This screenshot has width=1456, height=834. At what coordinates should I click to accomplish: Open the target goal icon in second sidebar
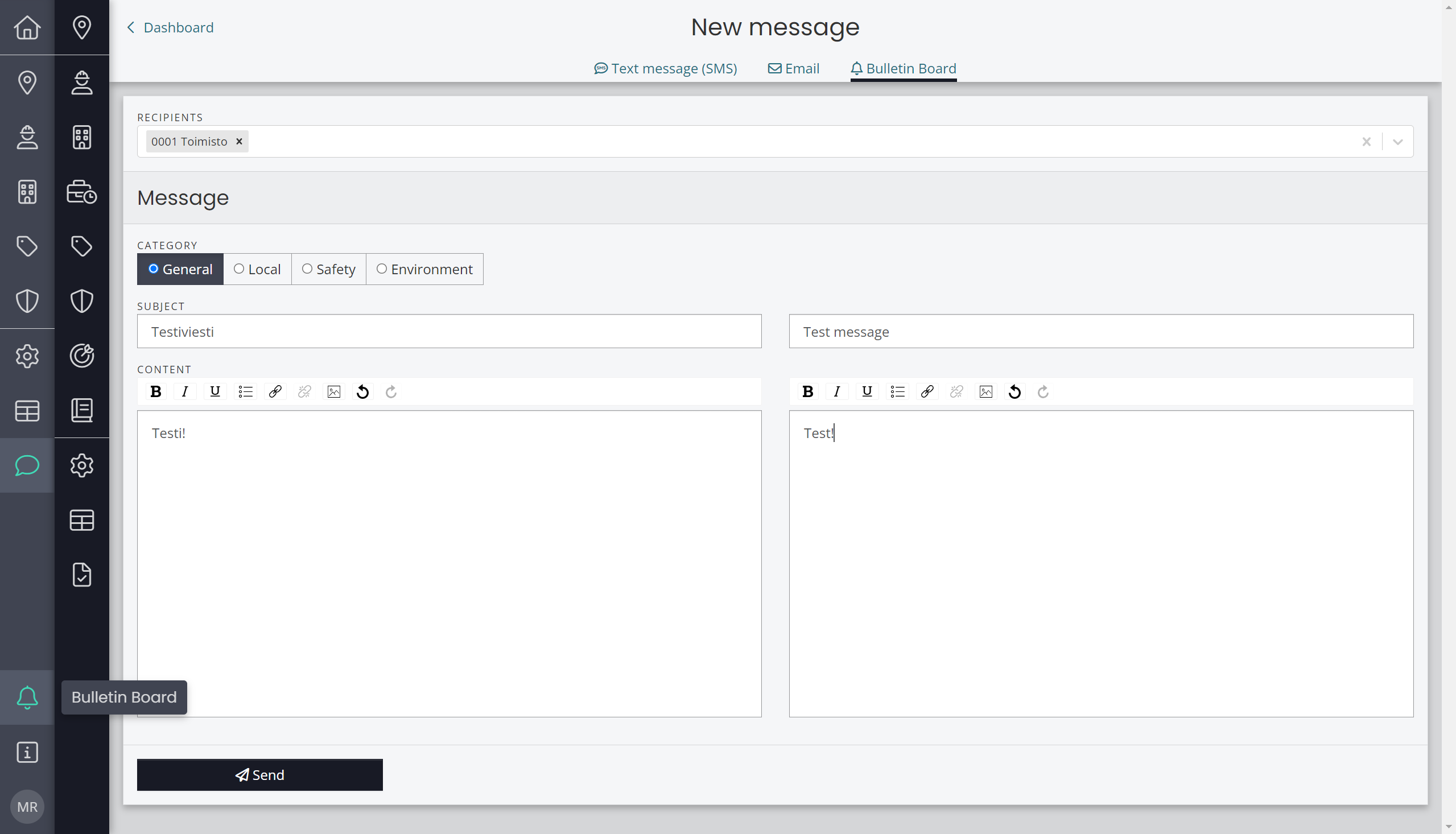(x=82, y=356)
